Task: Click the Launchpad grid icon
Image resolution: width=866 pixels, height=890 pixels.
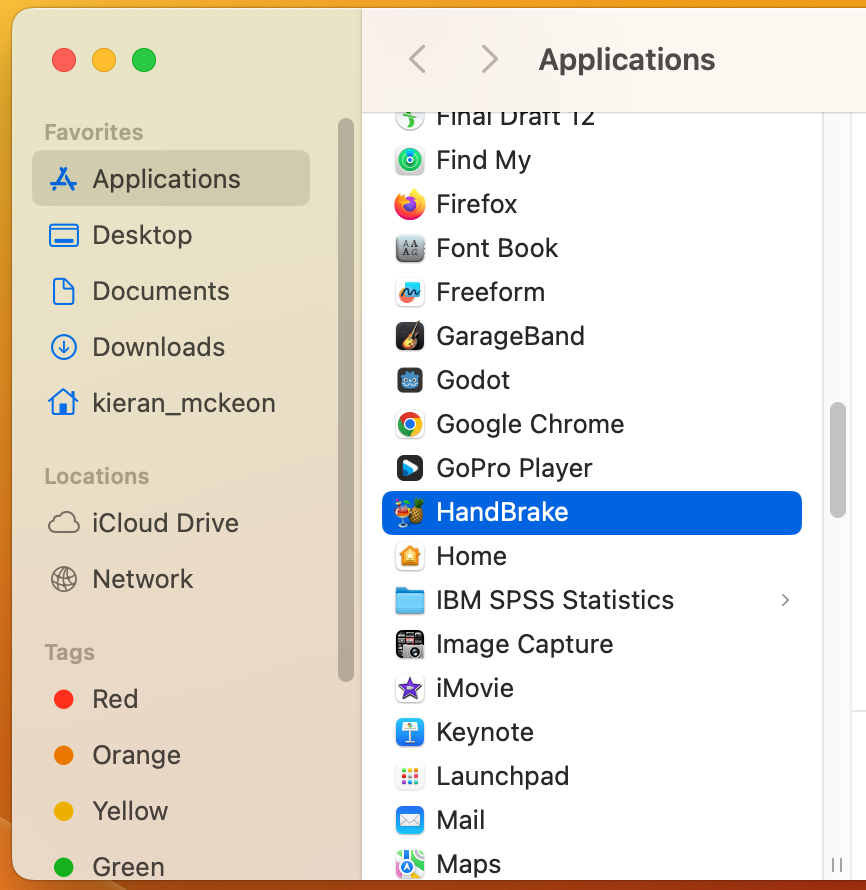Action: tap(409, 776)
